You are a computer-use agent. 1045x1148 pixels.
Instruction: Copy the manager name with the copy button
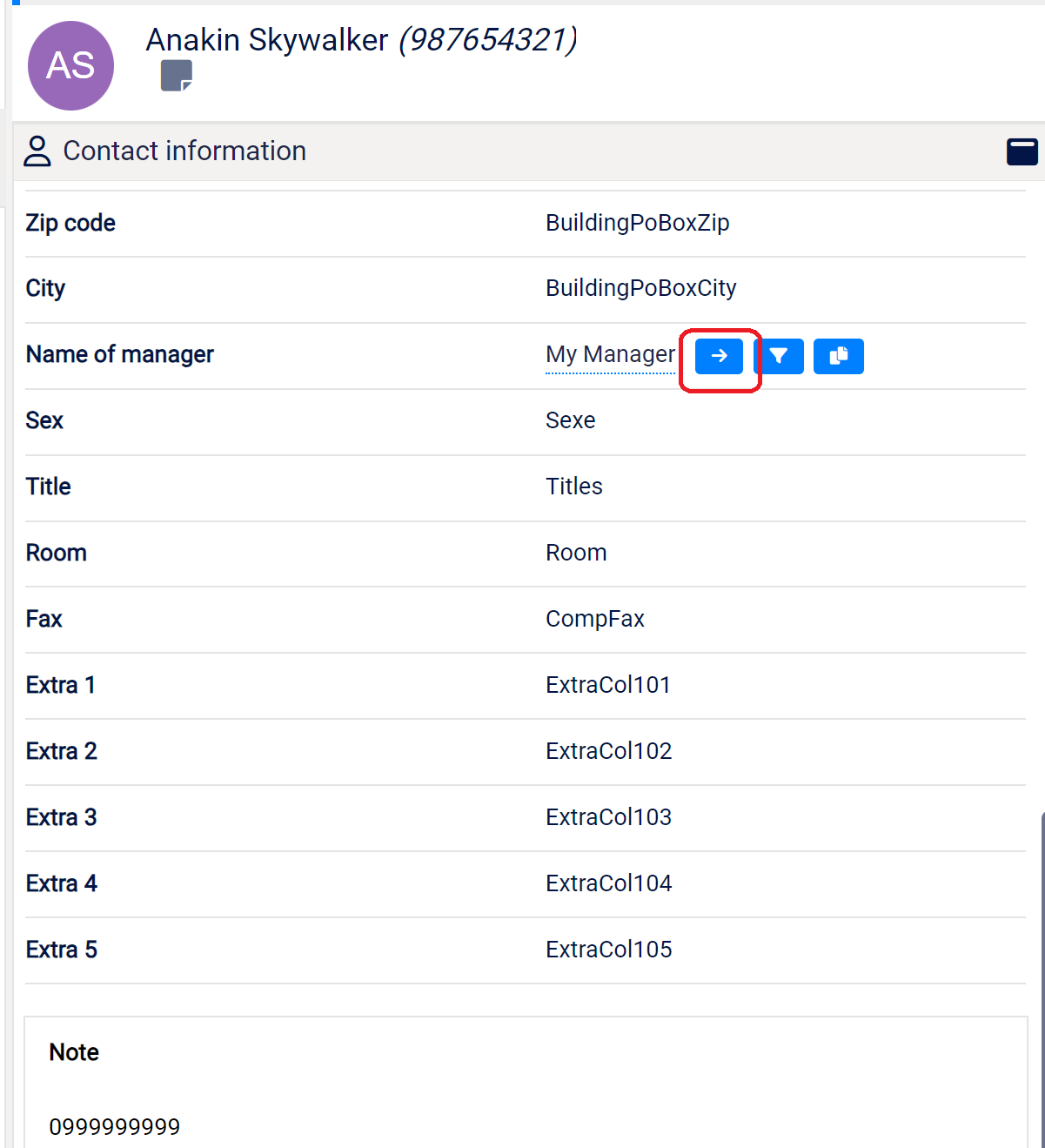point(838,356)
